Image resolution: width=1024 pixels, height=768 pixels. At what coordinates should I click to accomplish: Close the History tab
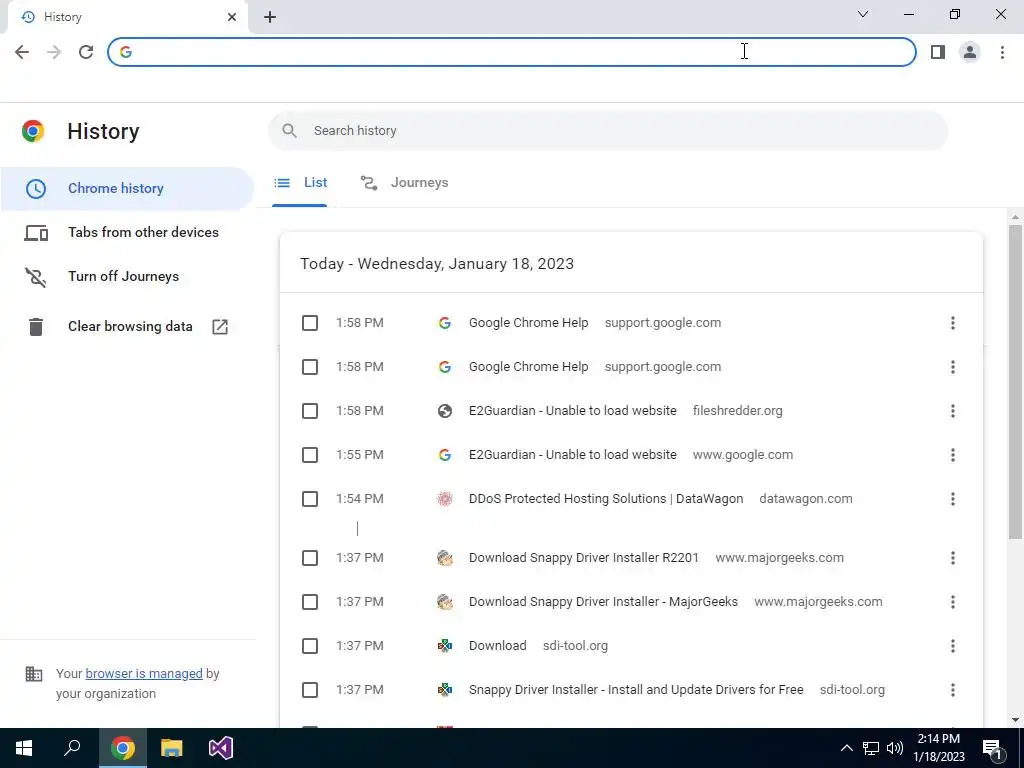(232, 17)
